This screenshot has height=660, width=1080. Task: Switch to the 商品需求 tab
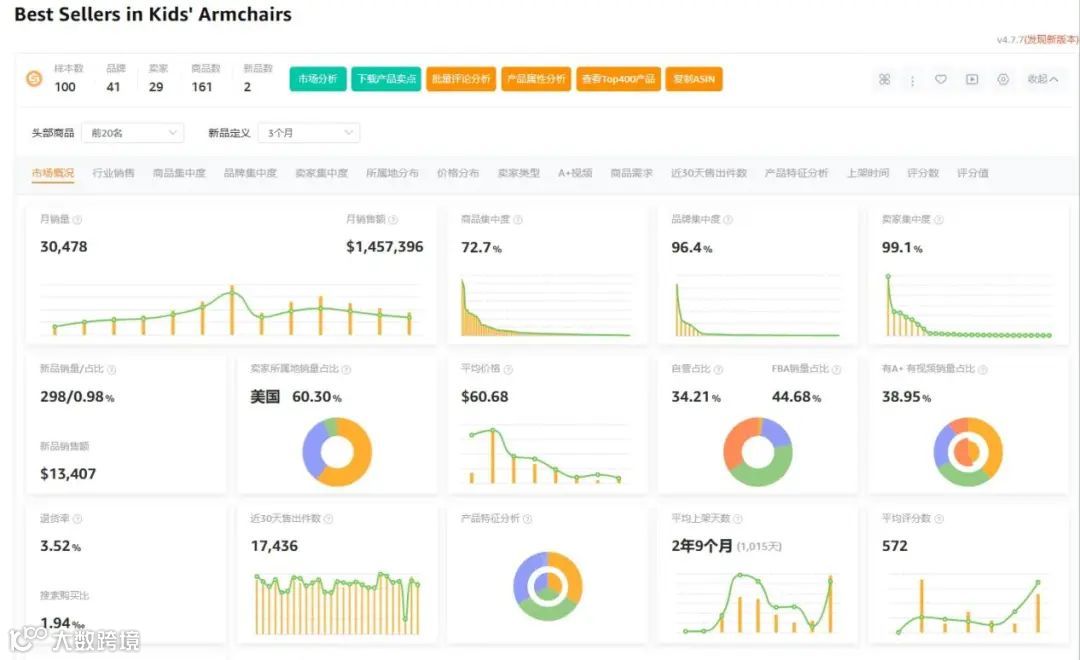[x=632, y=173]
